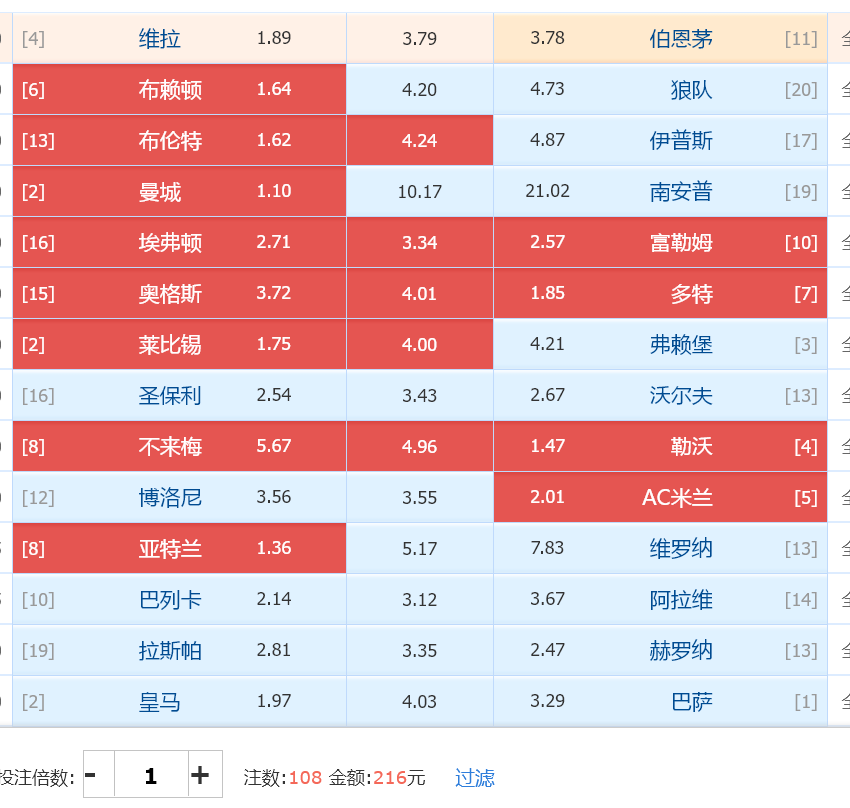Deselect draw odds 4.01 for 奥格斯 match
This screenshot has height=808, width=850.
(420, 293)
